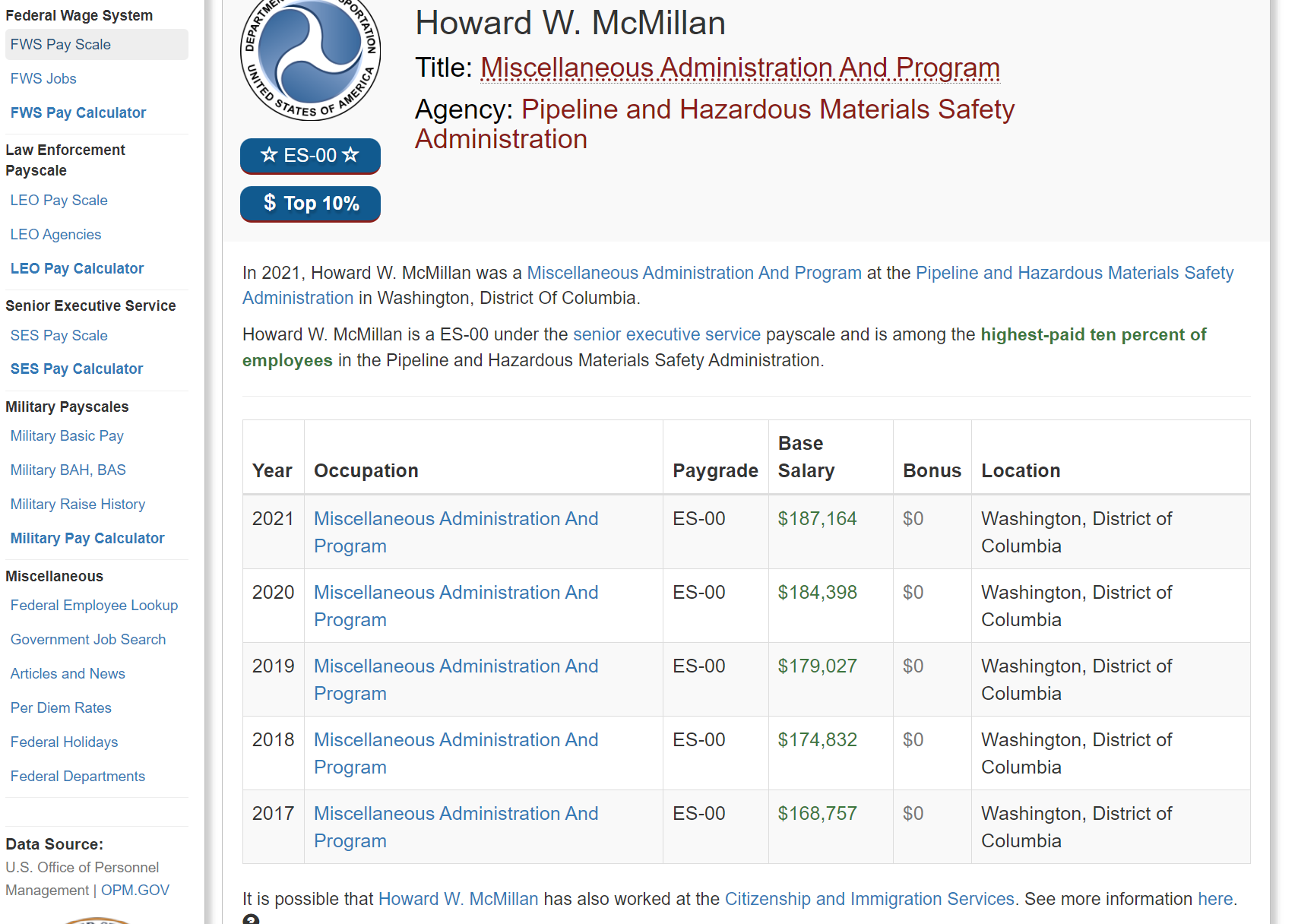The image size is (1298, 924).
Task: Click the 'here' more information link
Action: tap(1215, 899)
